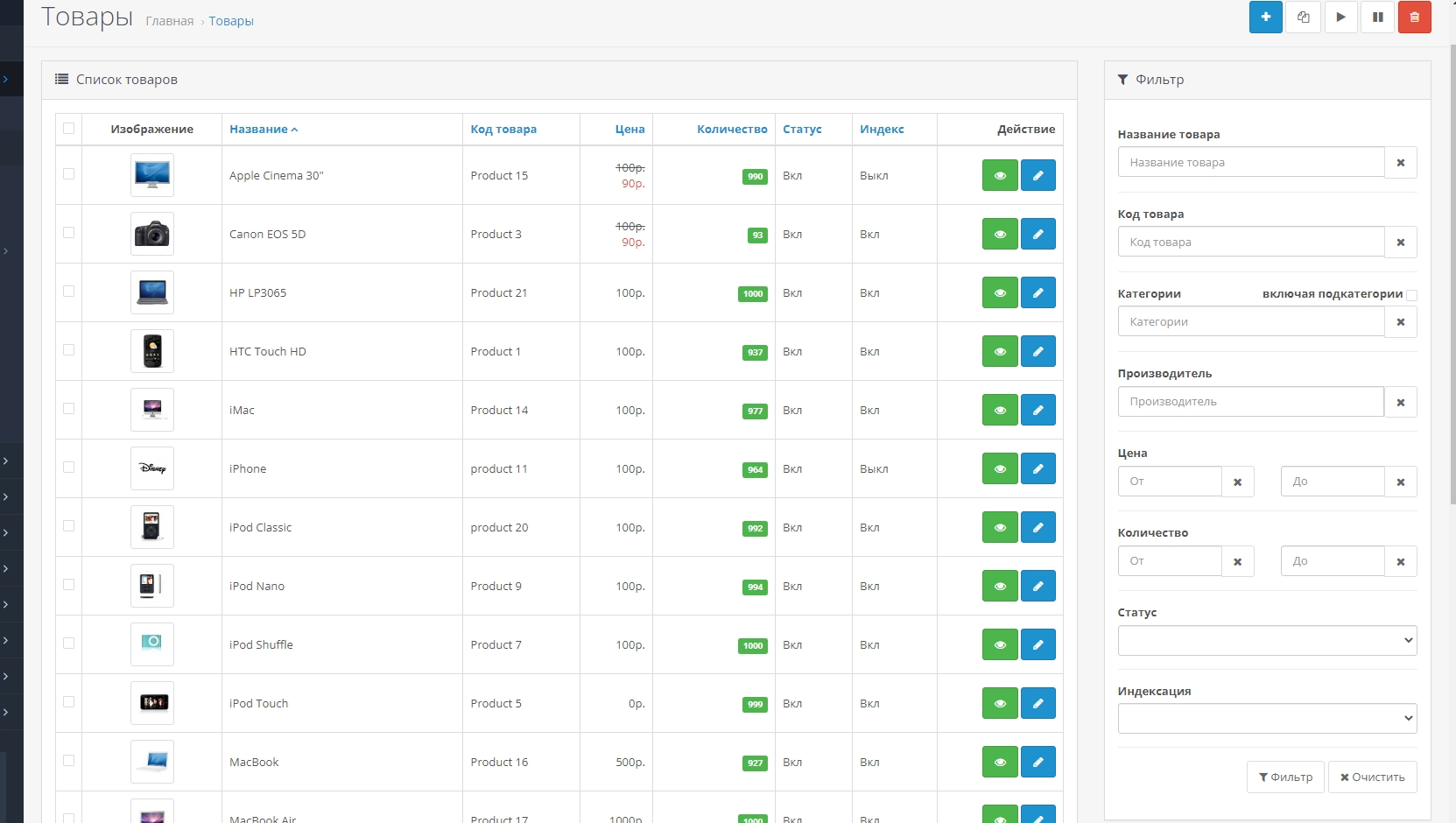The width and height of the screenshot is (1456, 823).
Task: Open the Статус filter dropdown
Action: [x=1266, y=640]
